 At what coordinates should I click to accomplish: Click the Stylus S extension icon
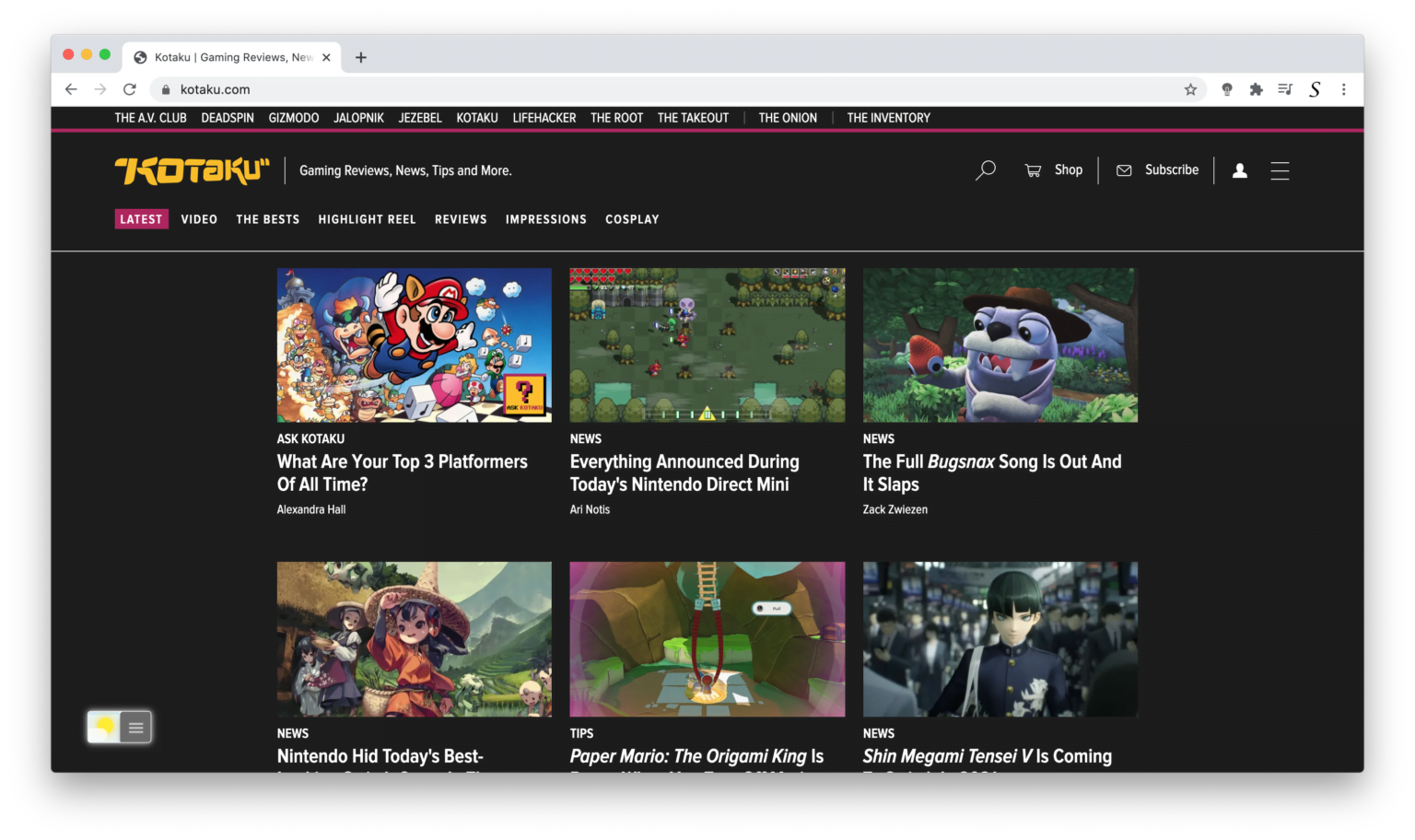1315,89
